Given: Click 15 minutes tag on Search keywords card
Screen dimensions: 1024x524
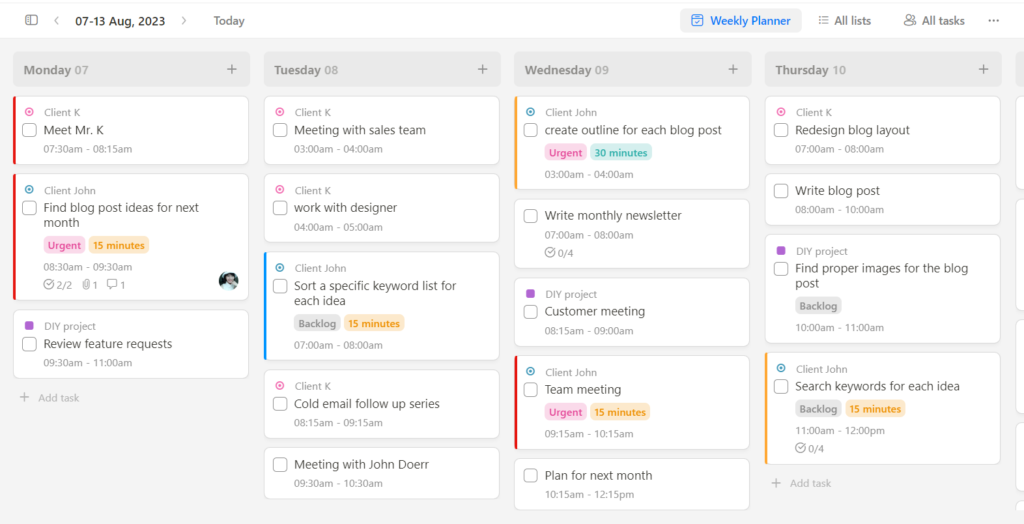Looking at the screenshot, I should click(x=875, y=409).
